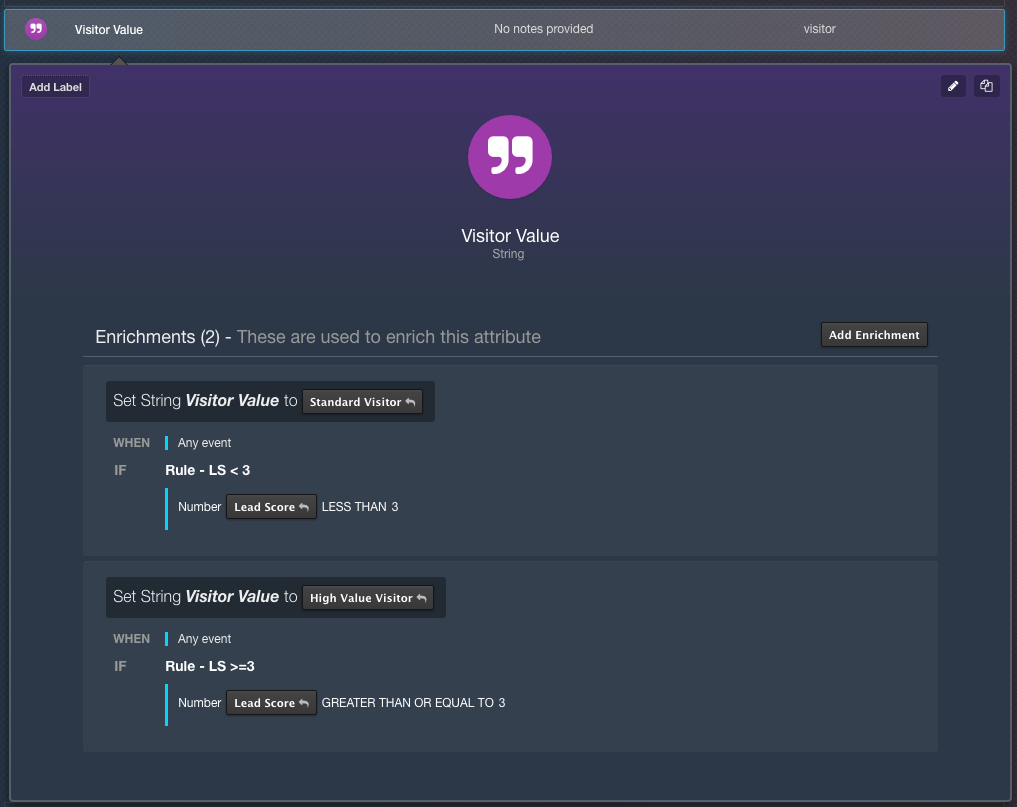Click the 'No notes provided' text
The width and height of the screenshot is (1017, 807).
(x=543, y=29)
